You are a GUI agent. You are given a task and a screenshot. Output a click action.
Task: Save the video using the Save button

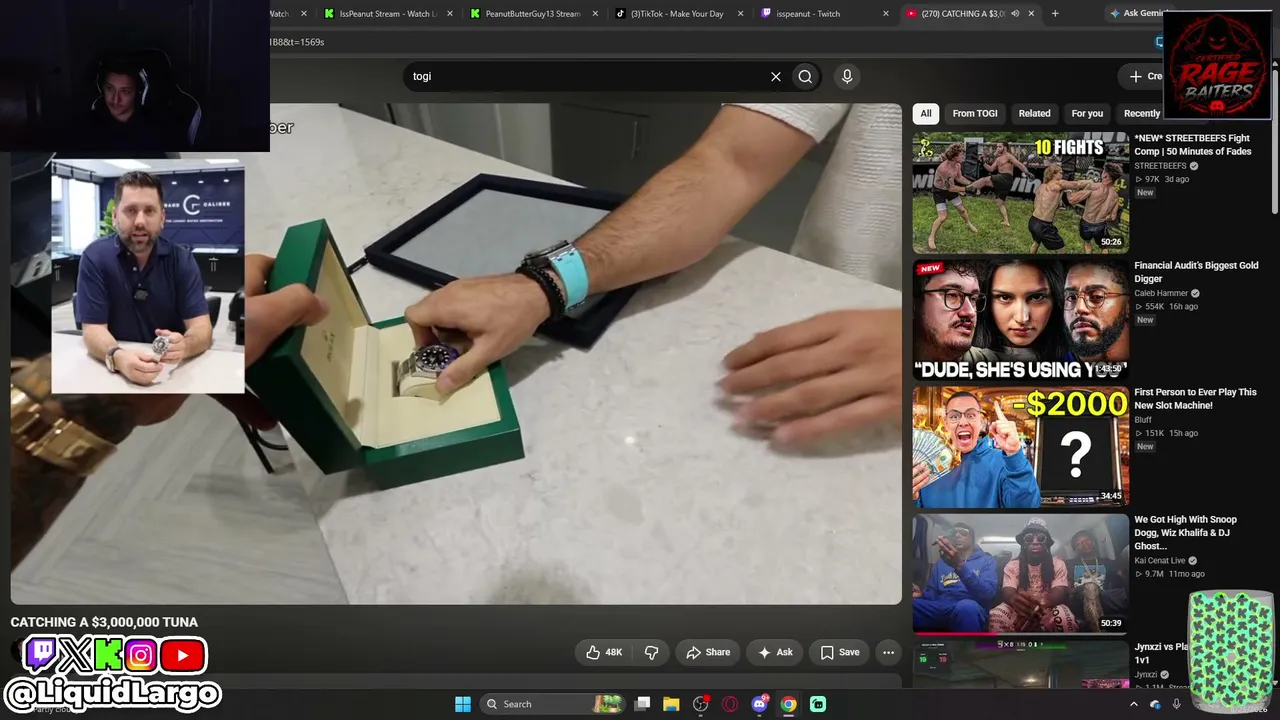coord(840,652)
